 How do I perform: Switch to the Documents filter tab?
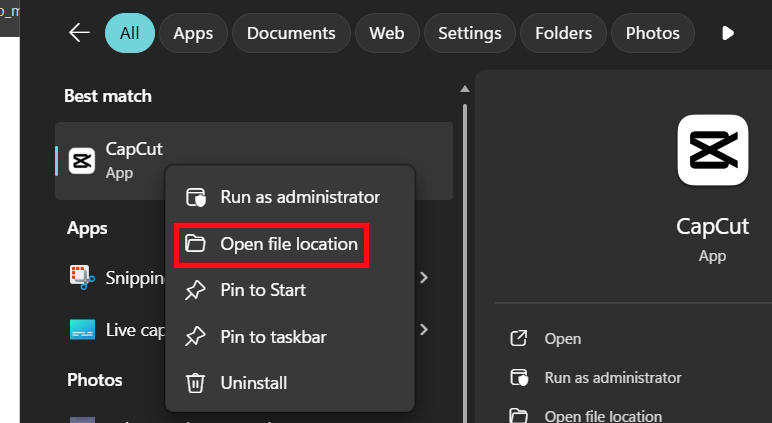pyautogui.click(x=290, y=33)
